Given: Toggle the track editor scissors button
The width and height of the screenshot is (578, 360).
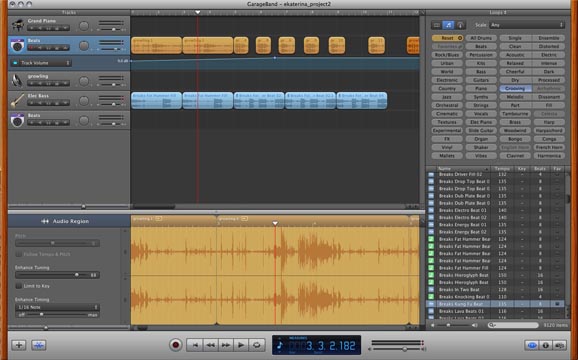Looking at the screenshot, I should tap(39, 345).
